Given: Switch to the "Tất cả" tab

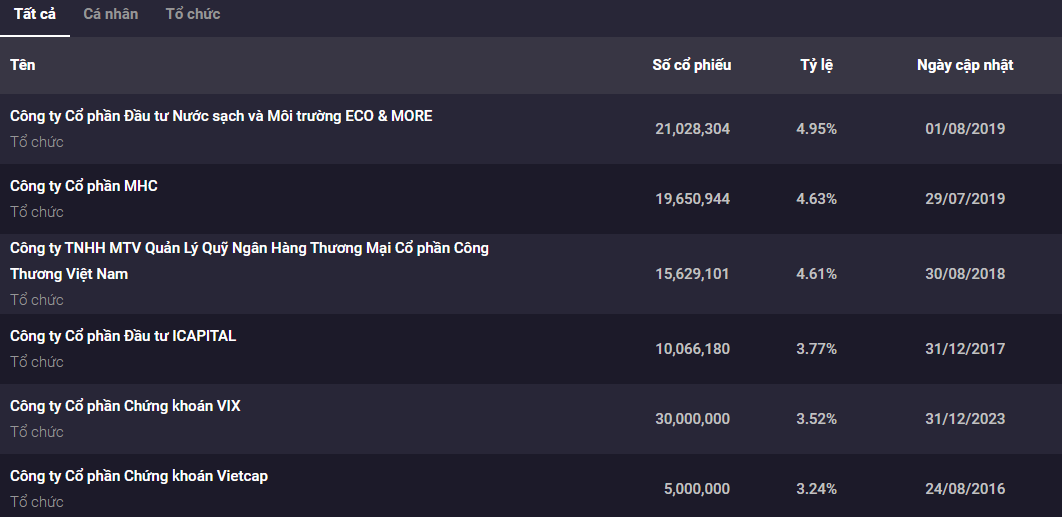Looking at the screenshot, I should tap(35, 14).
